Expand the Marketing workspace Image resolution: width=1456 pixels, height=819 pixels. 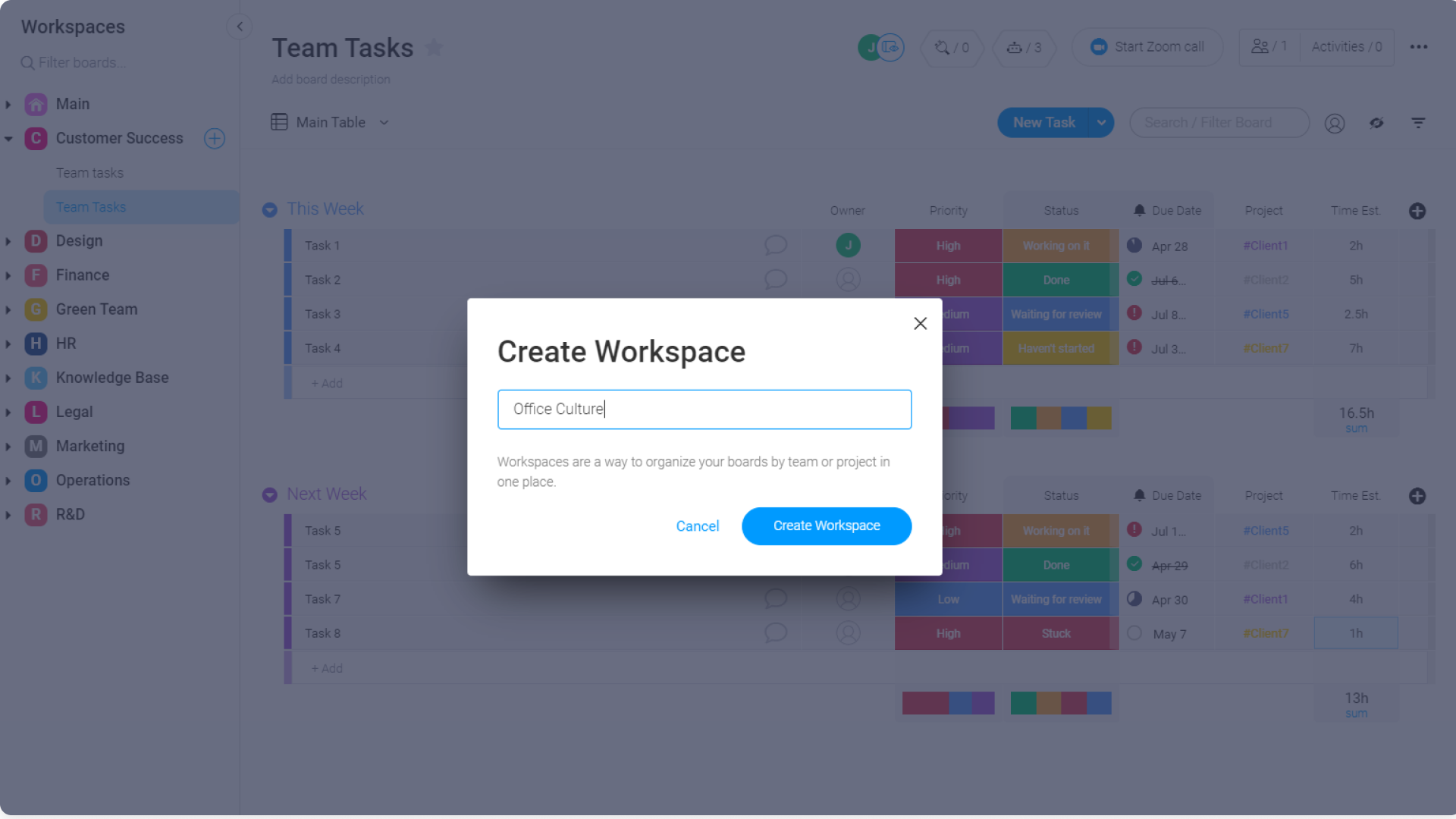click(x=8, y=447)
